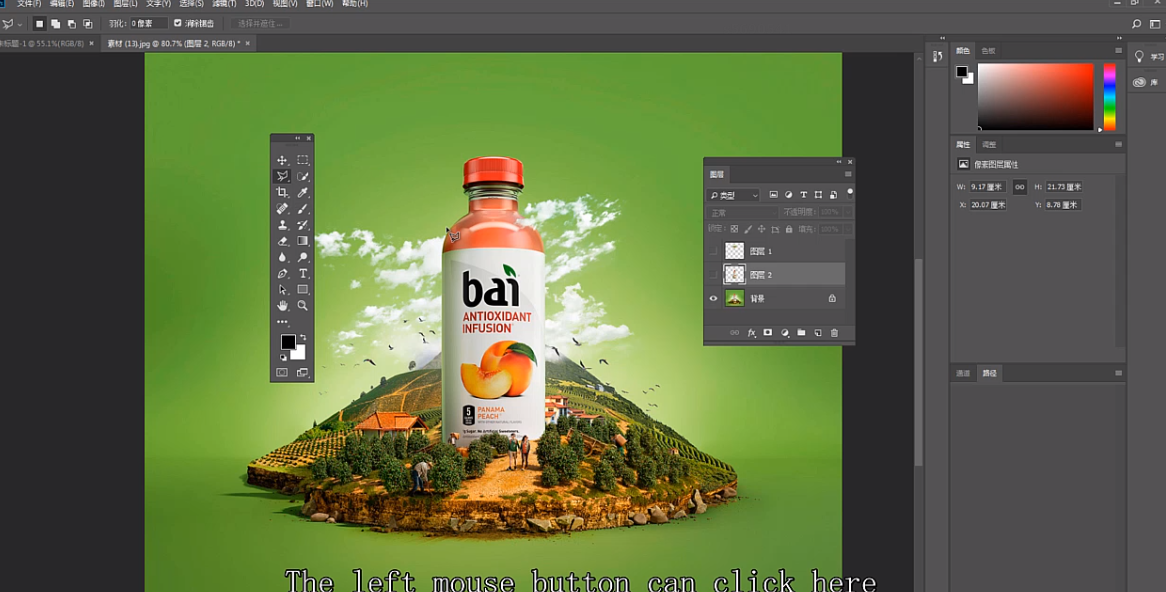Switch to the 路径 panel tab
The image size is (1166, 592).
pyautogui.click(x=989, y=373)
